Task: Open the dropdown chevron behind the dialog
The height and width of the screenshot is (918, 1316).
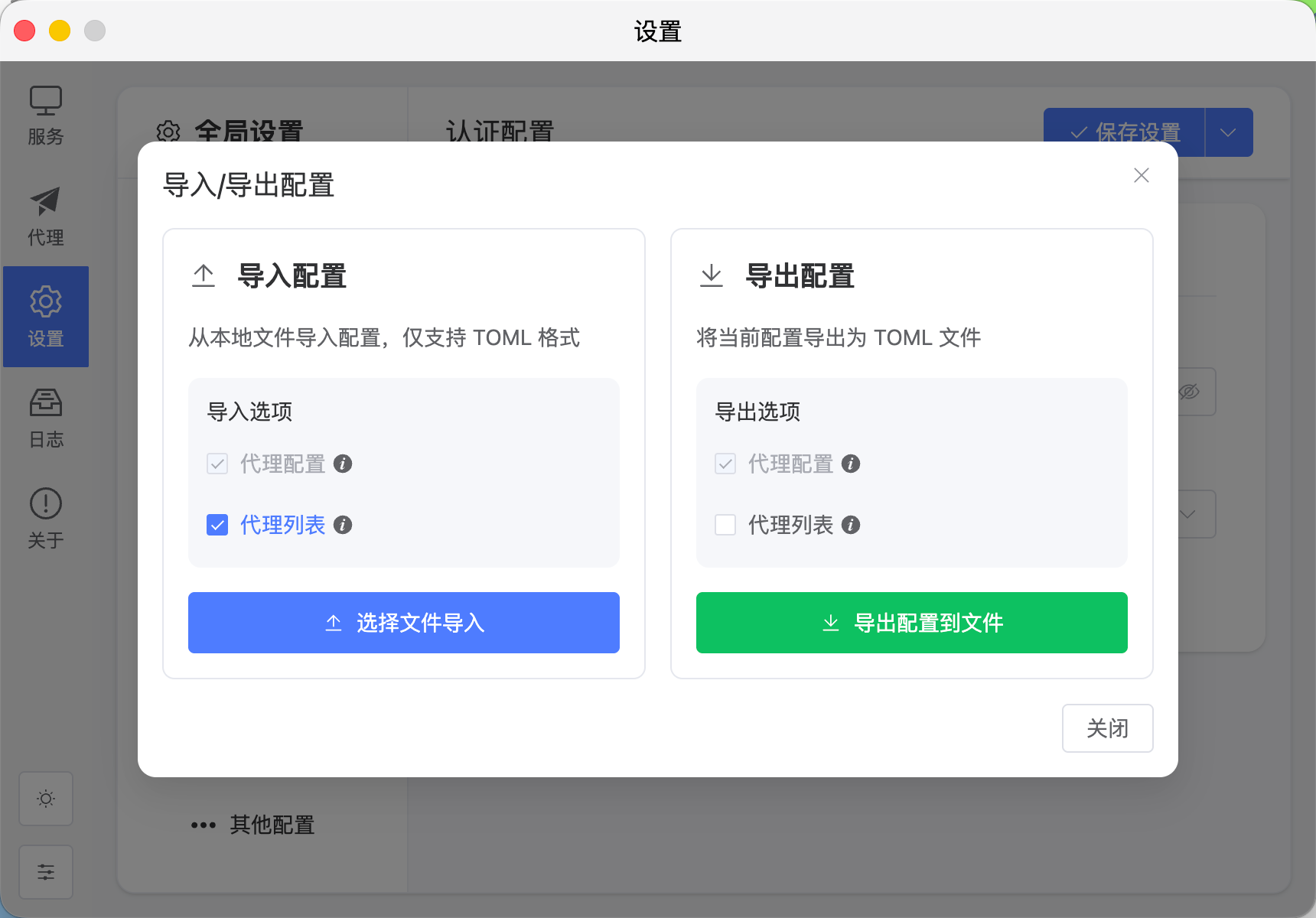Action: coord(1187,514)
